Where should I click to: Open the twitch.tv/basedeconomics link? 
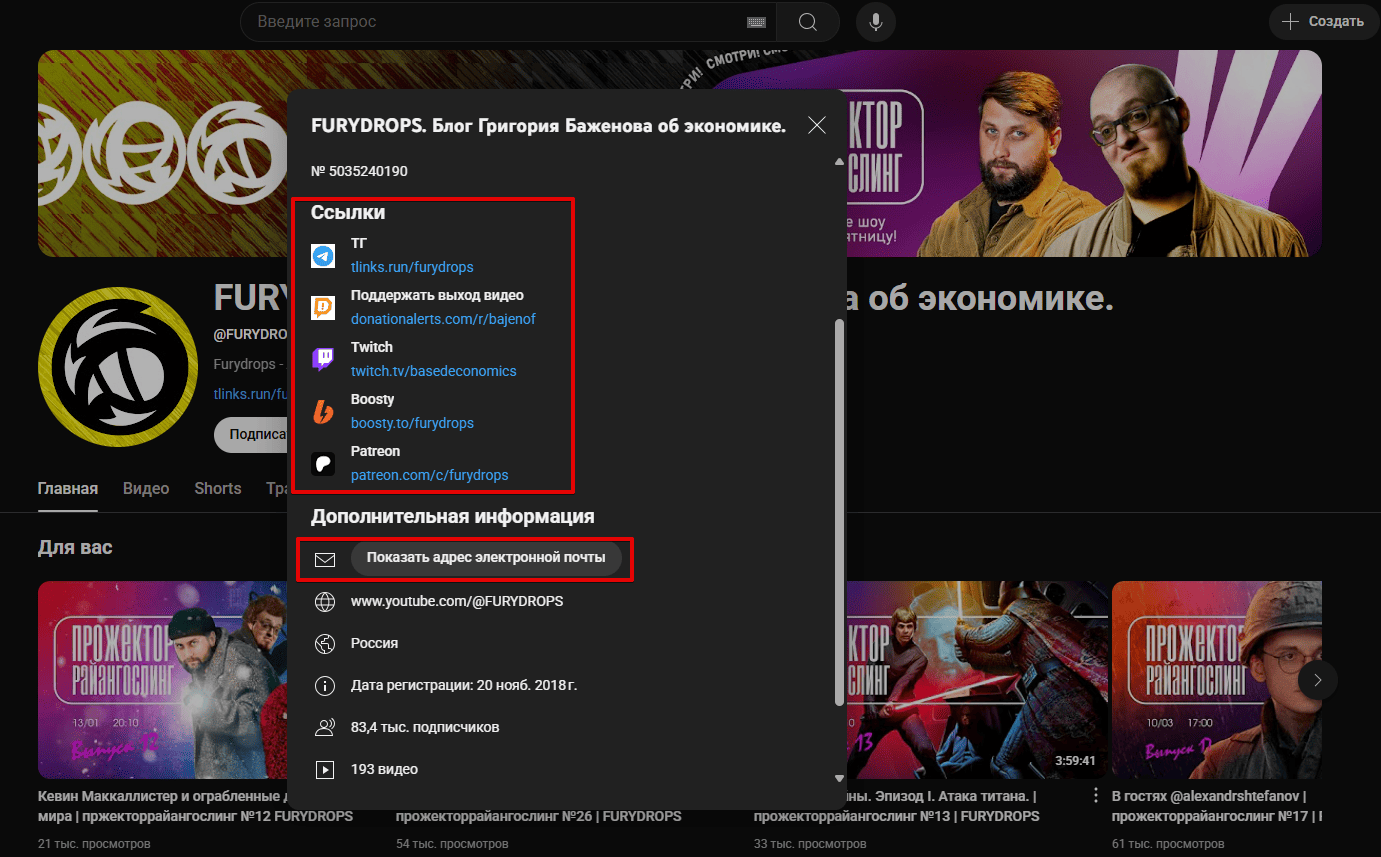tap(434, 371)
